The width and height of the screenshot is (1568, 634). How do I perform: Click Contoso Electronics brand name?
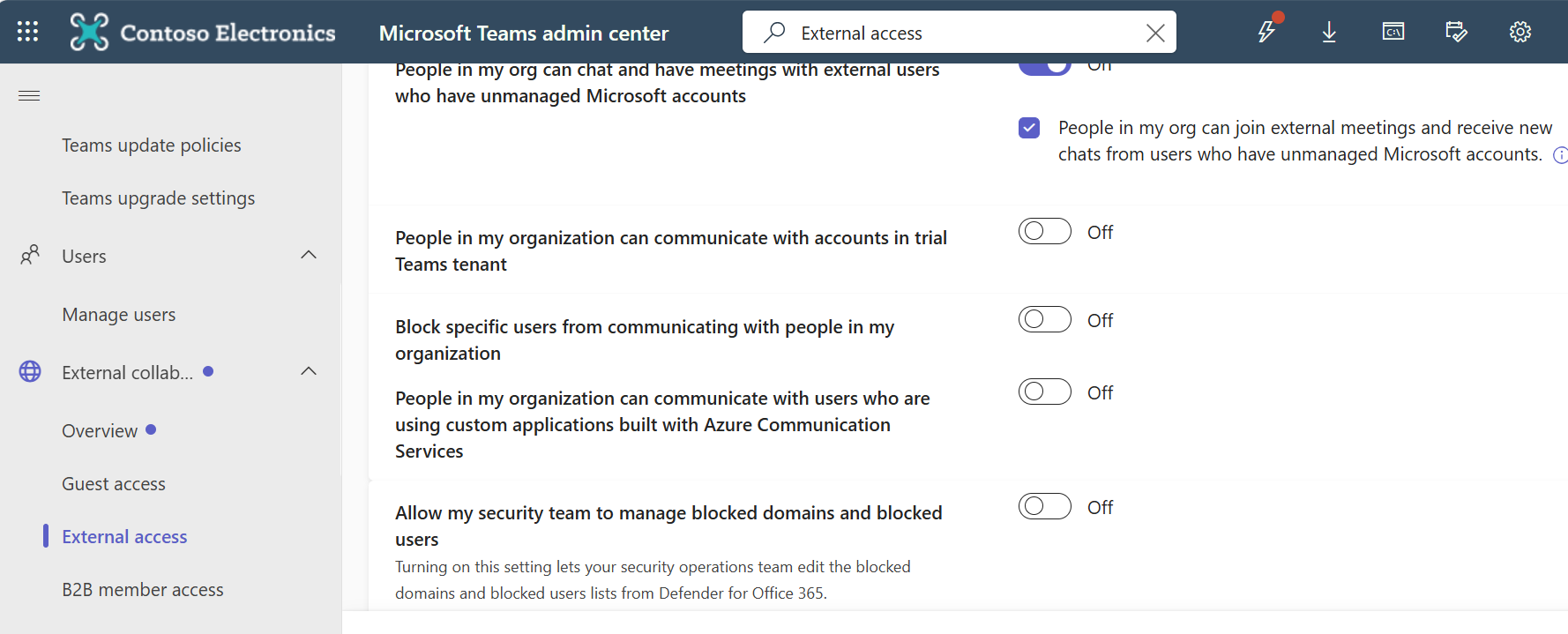pos(228,33)
